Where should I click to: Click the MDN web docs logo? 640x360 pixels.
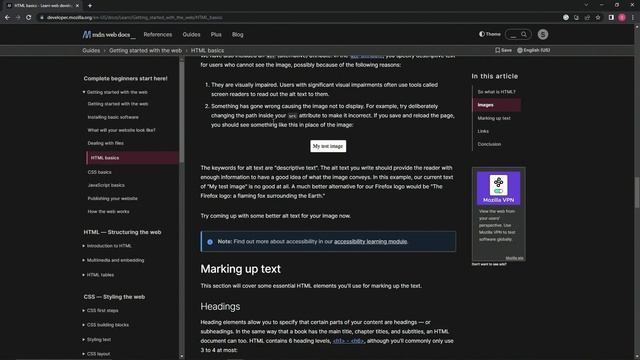109,35
